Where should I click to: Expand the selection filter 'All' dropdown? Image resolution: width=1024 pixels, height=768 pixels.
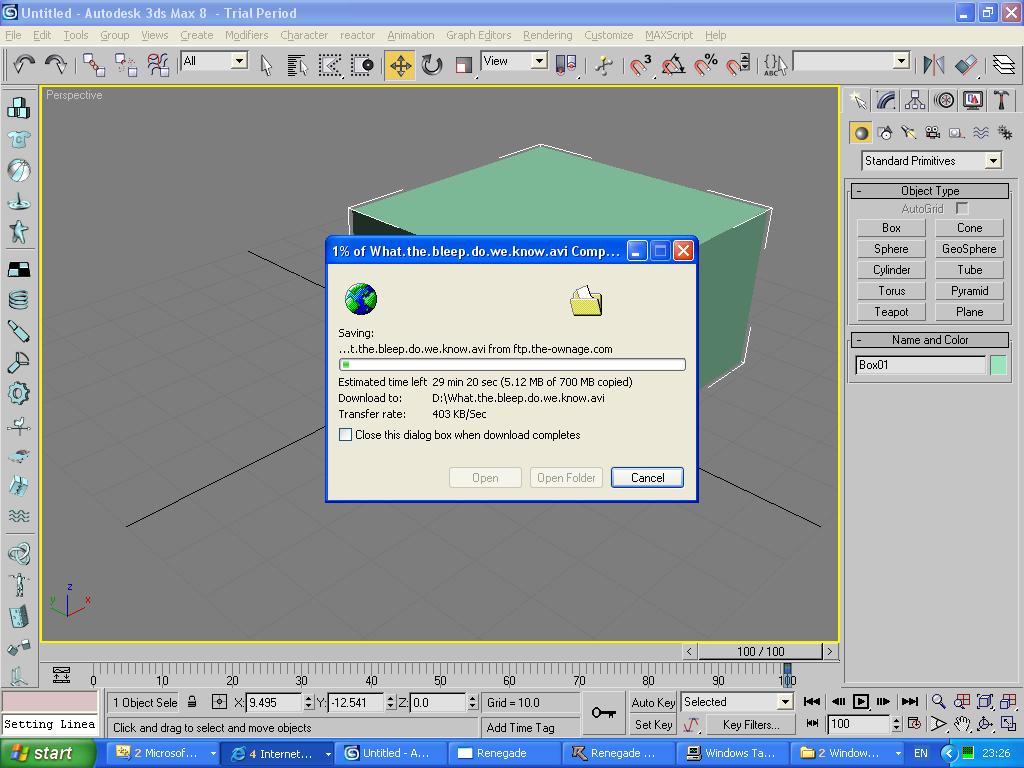[239, 61]
